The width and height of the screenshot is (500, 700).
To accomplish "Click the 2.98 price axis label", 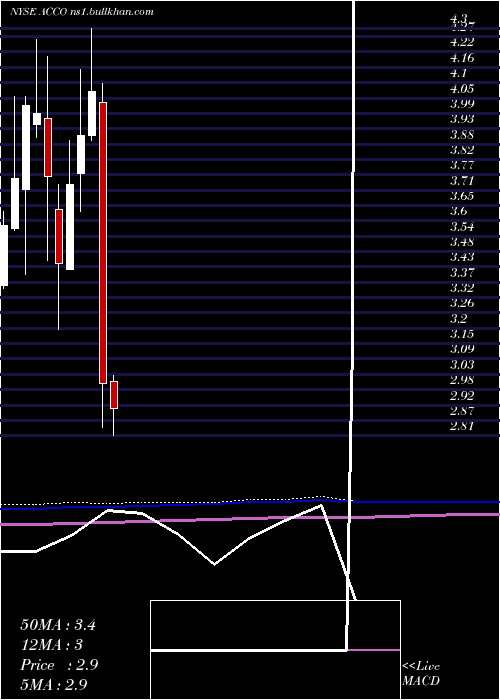I will click(x=462, y=380).
